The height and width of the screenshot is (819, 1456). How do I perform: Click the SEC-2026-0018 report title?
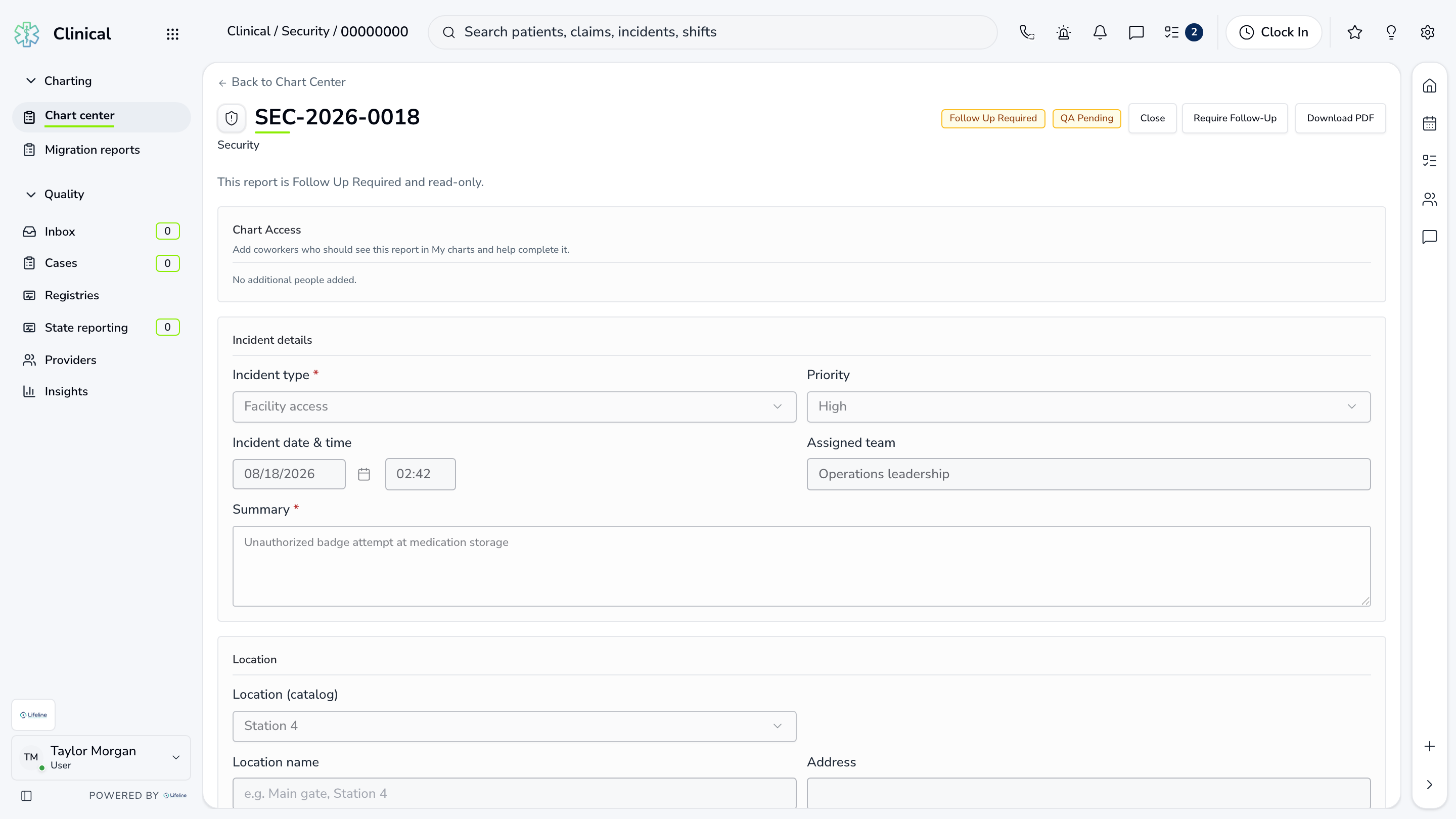[x=337, y=117]
